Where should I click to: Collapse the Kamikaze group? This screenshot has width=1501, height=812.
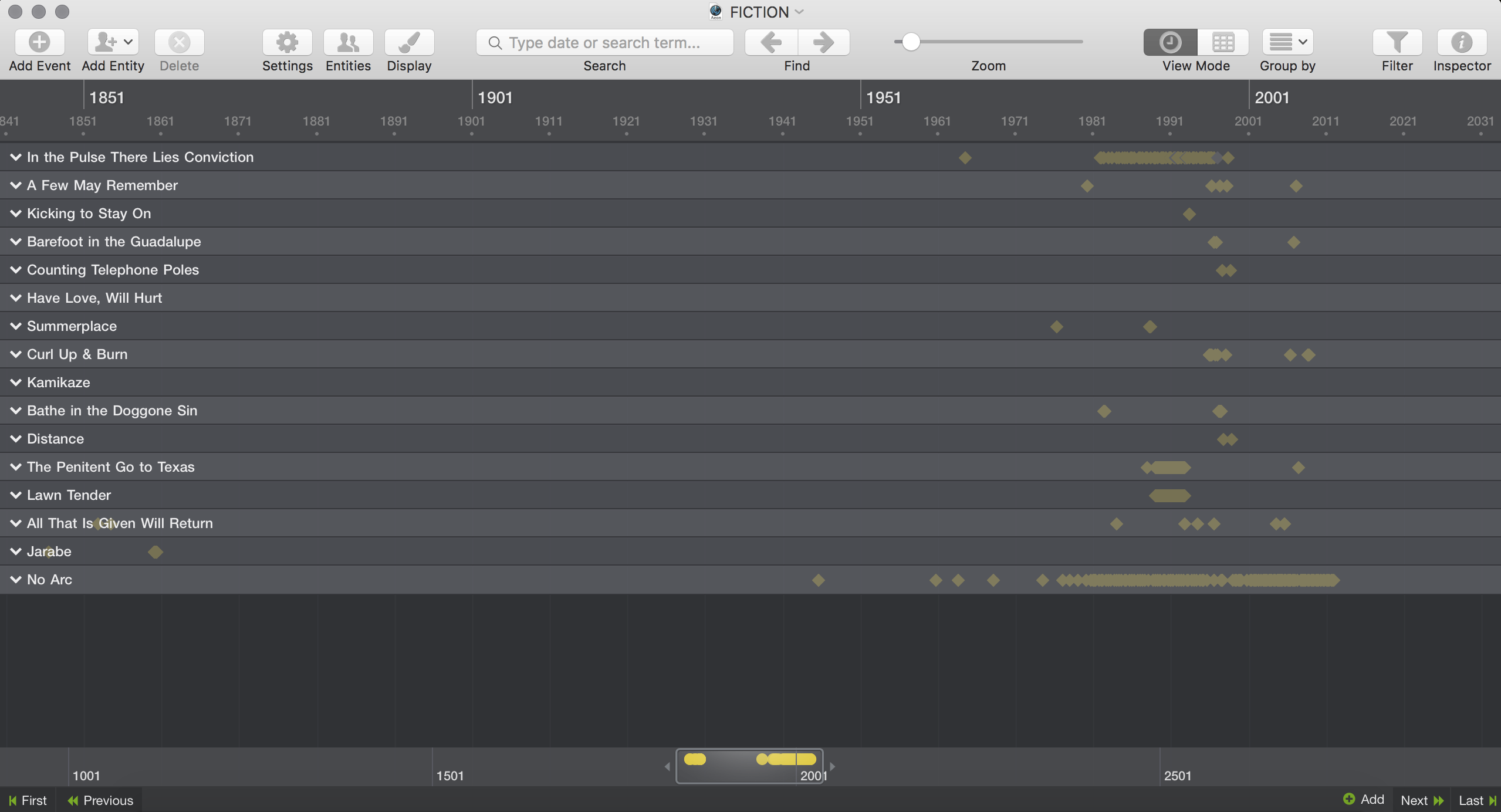point(16,382)
